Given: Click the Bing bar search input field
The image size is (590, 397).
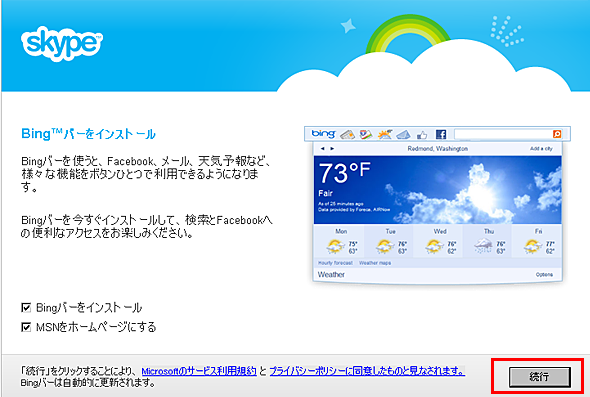Looking at the screenshot, I should point(503,134).
